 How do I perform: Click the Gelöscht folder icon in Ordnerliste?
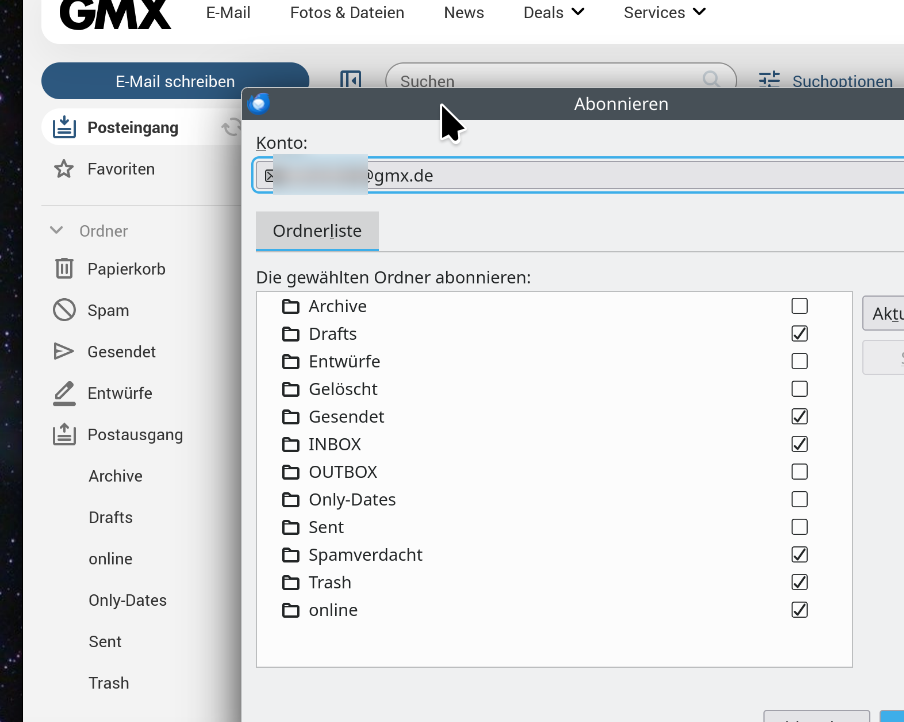291,389
